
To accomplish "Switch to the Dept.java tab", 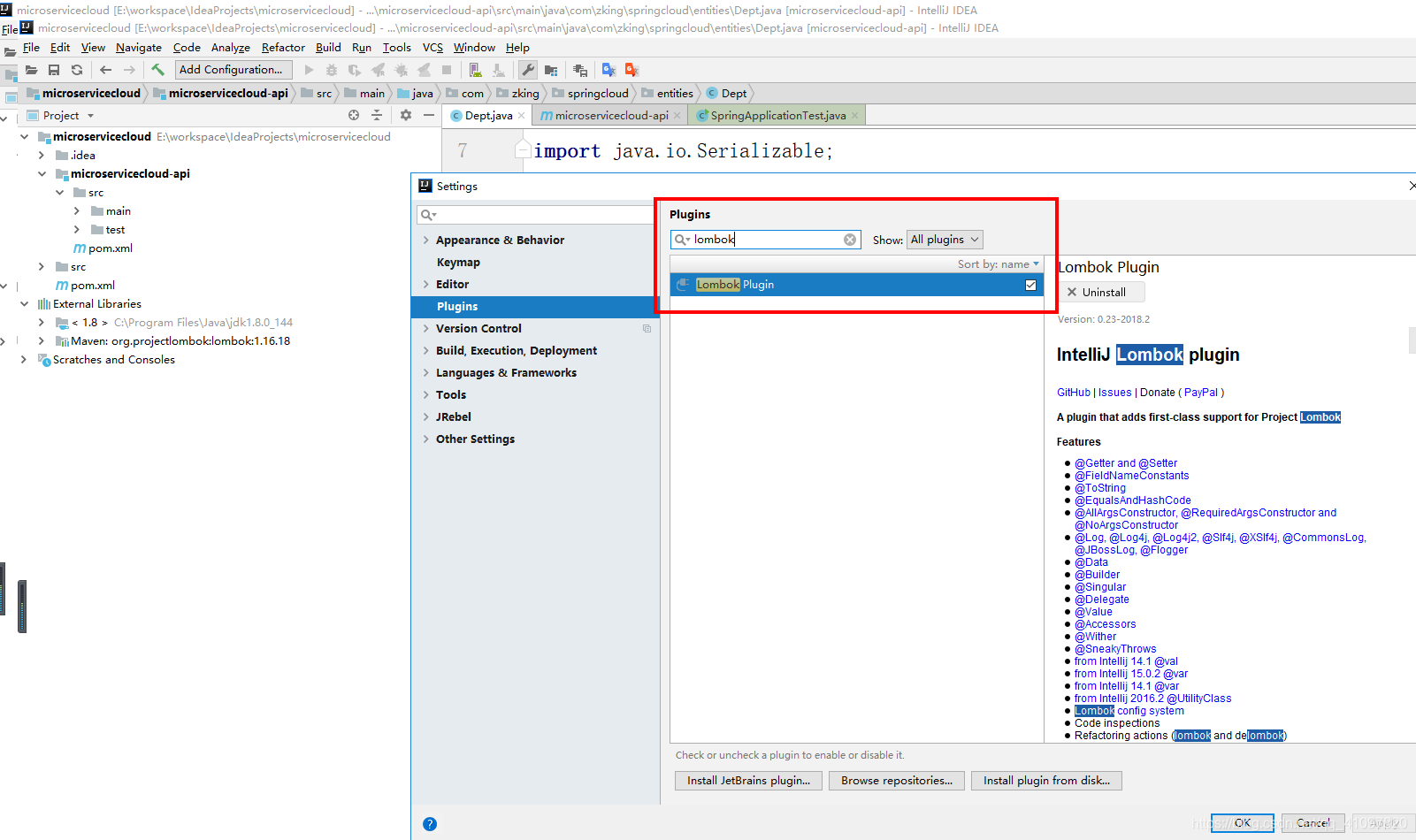I will pyautogui.click(x=487, y=116).
